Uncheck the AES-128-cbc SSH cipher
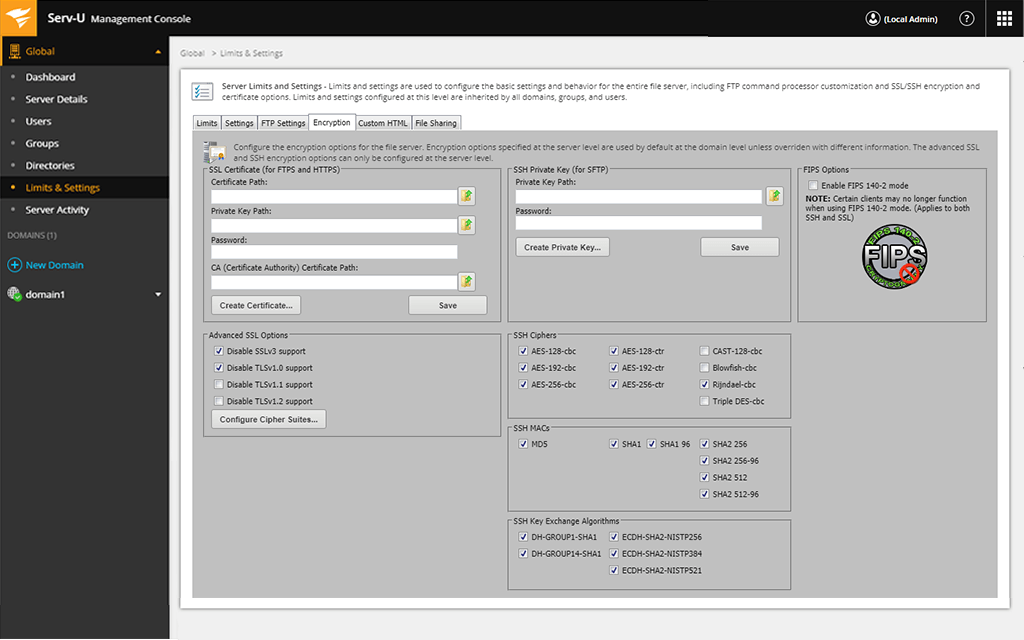 pos(522,351)
